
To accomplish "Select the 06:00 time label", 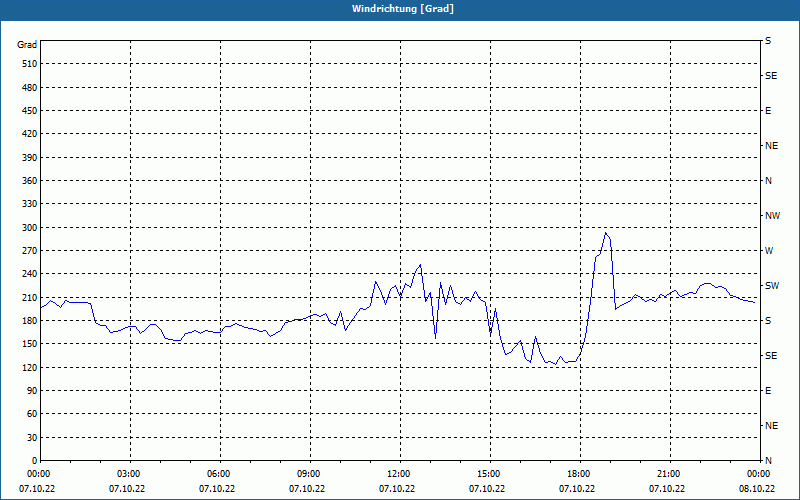I will [218, 474].
